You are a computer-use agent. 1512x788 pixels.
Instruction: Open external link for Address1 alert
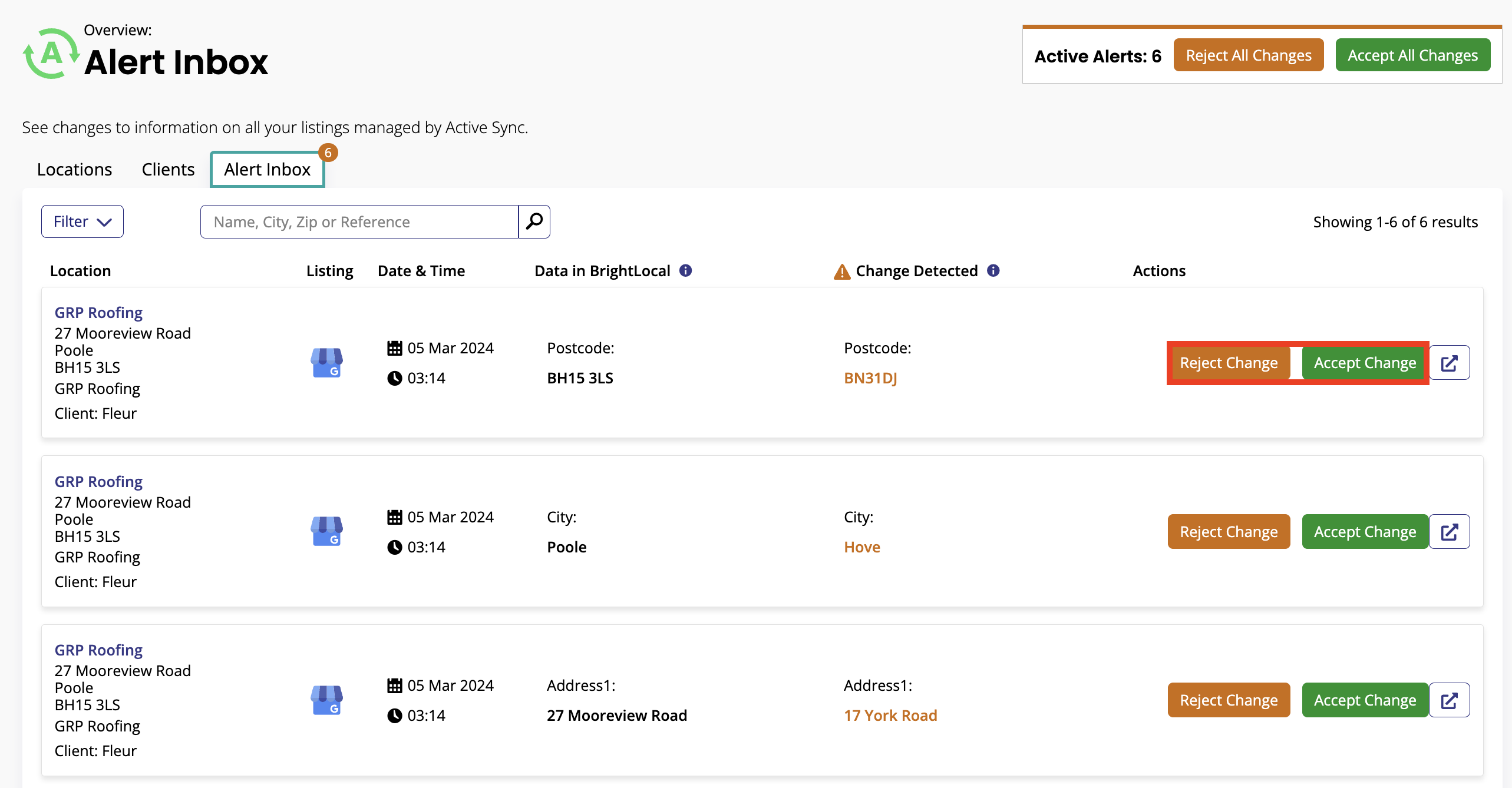coord(1450,700)
